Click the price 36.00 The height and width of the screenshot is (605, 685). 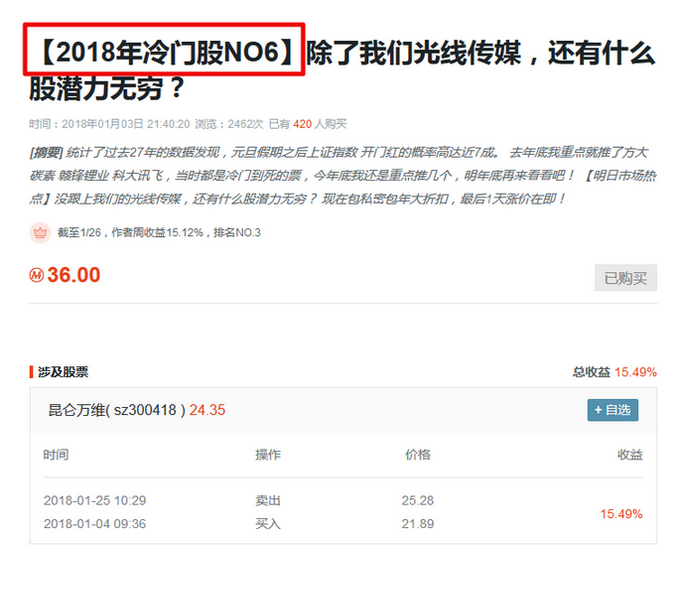pos(74,275)
